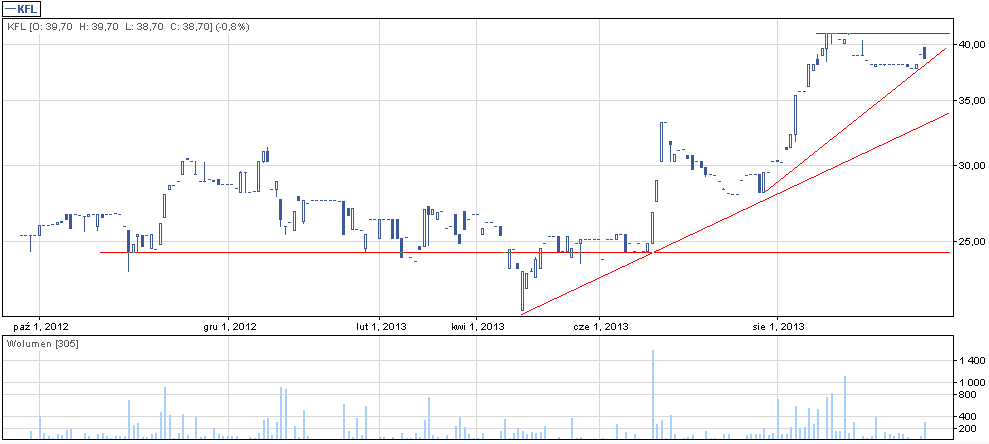Click the 400 volume axis label
Screen dimensions: 989x444
968,417
